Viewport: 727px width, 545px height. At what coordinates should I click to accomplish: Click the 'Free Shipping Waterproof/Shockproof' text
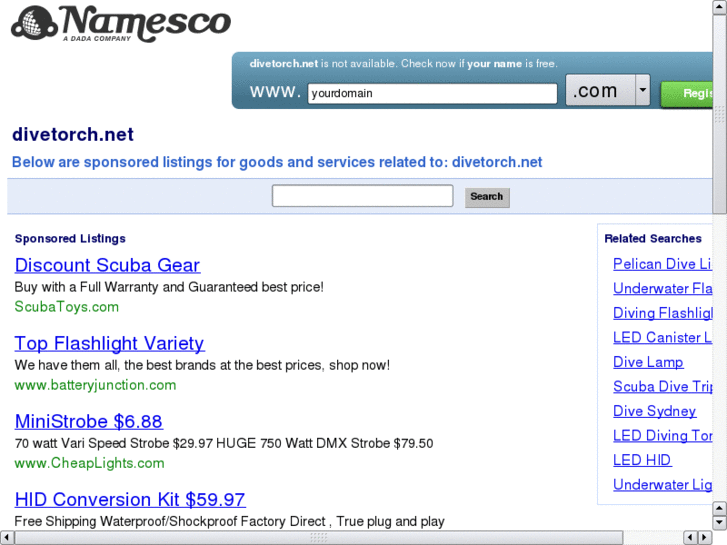[x=230, y=521]
